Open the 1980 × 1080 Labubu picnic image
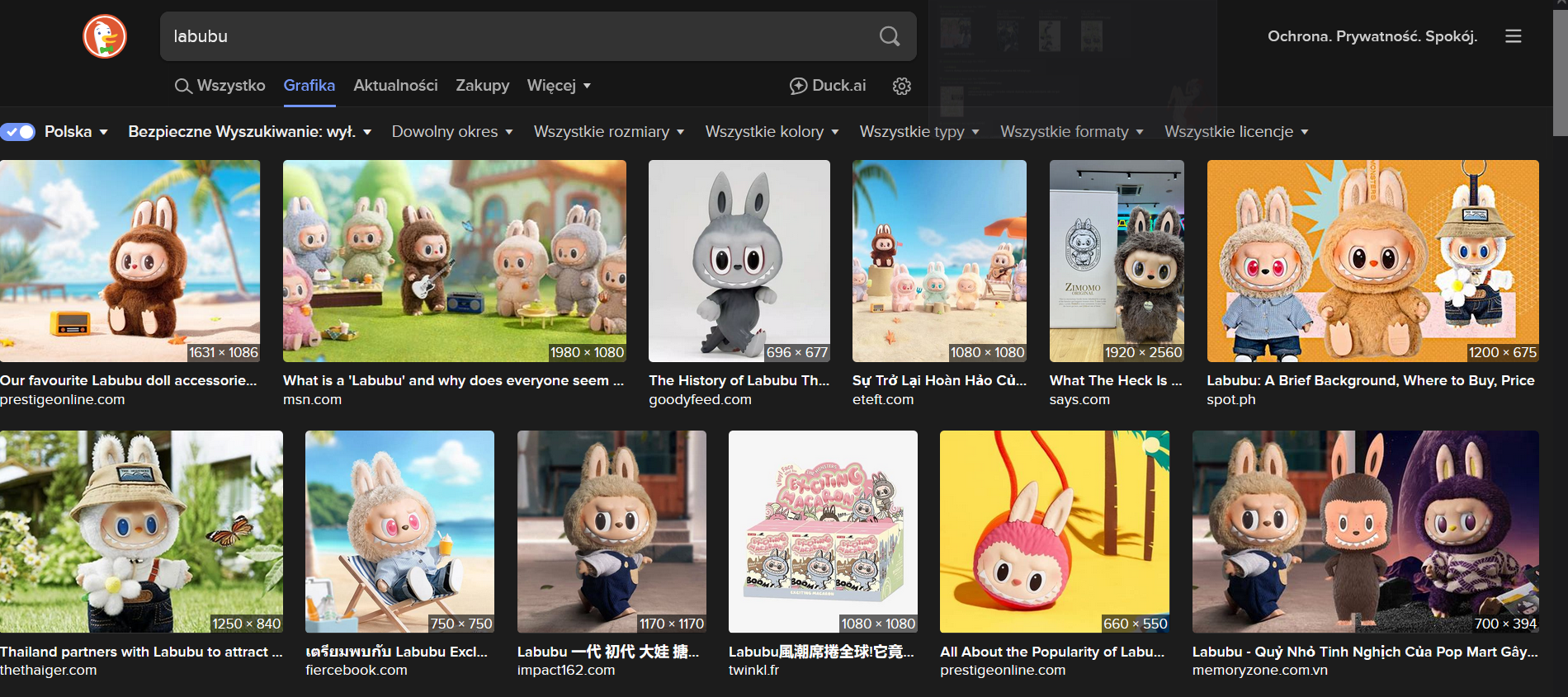This screenshot has height=697, width=1568. click(x=455, y=261)
